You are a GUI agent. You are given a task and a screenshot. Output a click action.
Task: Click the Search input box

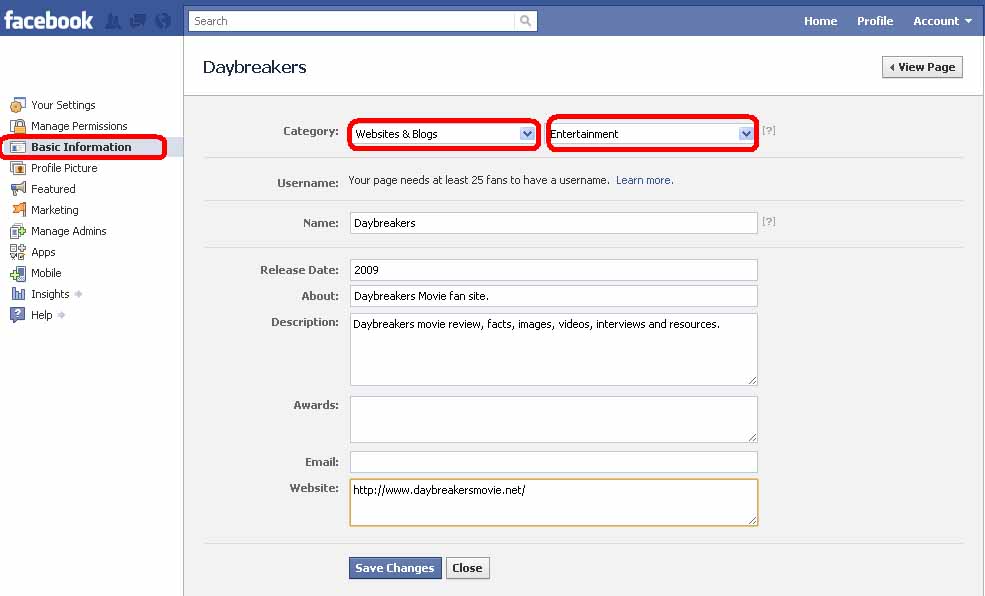[x=352, y=21]
